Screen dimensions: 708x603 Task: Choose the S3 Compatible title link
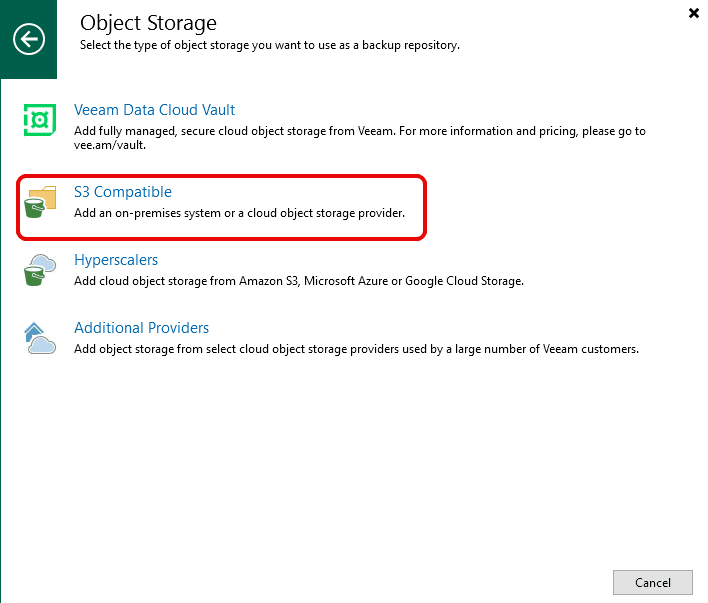123,192
